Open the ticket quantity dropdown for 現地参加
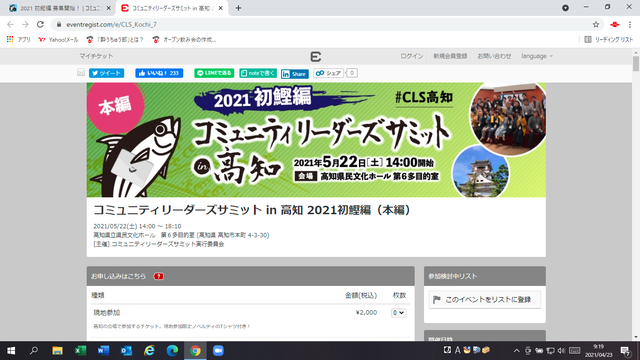 pyautogui.click(x=398, y=313)
